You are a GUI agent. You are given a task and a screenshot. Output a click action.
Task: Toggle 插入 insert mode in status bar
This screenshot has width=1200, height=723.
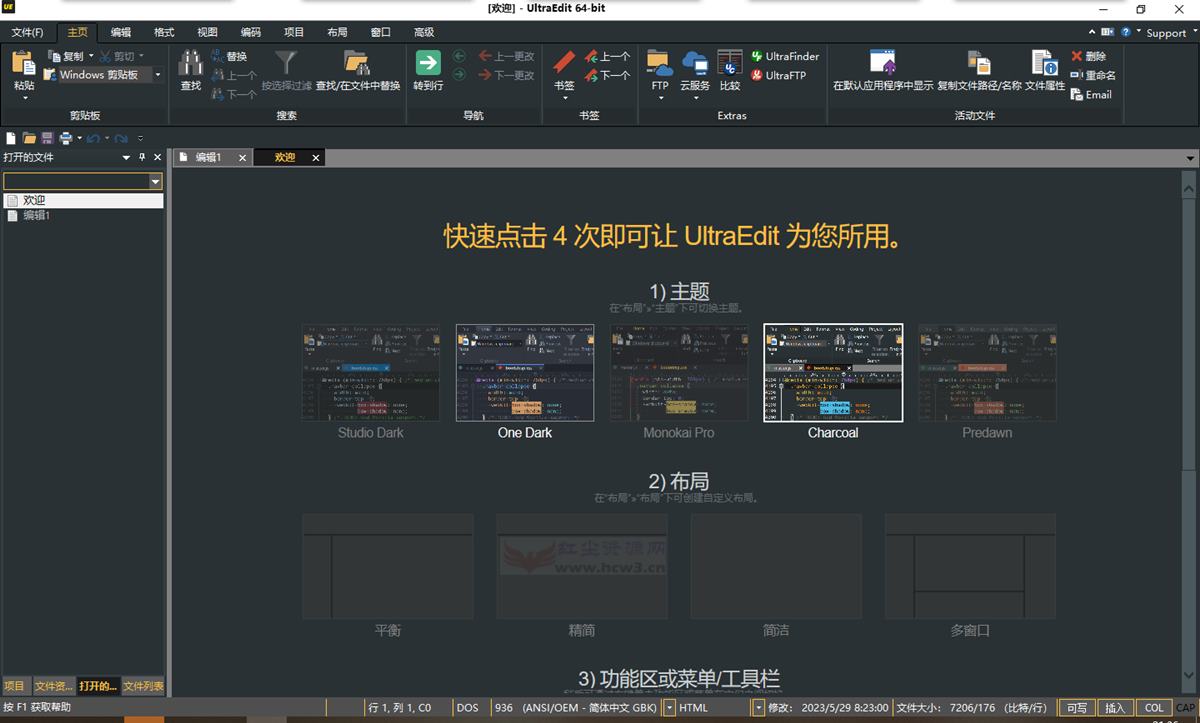(x=1115, y=708)
